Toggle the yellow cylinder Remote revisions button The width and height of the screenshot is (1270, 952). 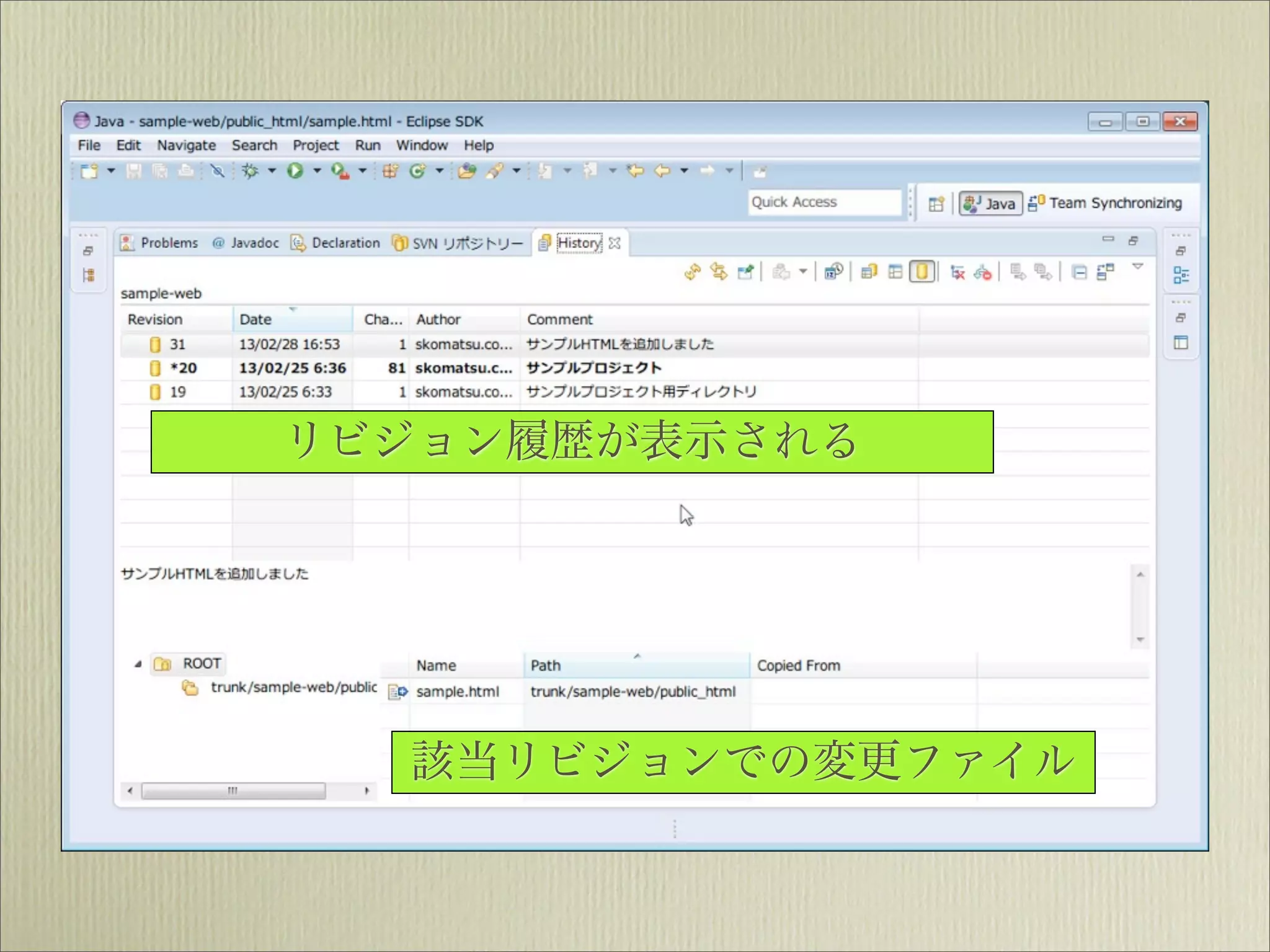(x=922, y=271)
